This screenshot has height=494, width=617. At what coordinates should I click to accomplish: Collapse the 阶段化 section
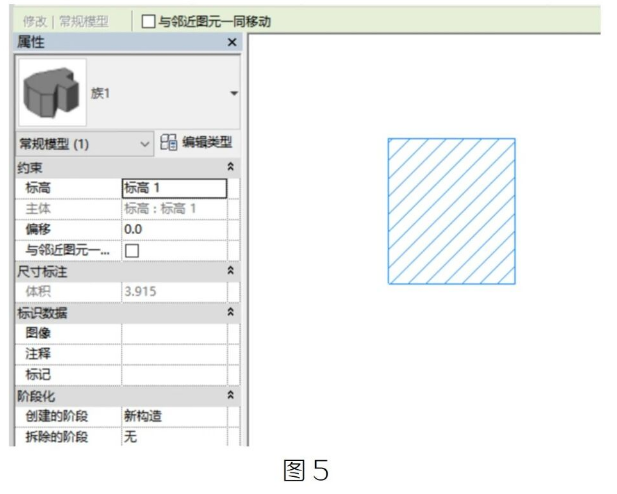[x=231, y=395]
